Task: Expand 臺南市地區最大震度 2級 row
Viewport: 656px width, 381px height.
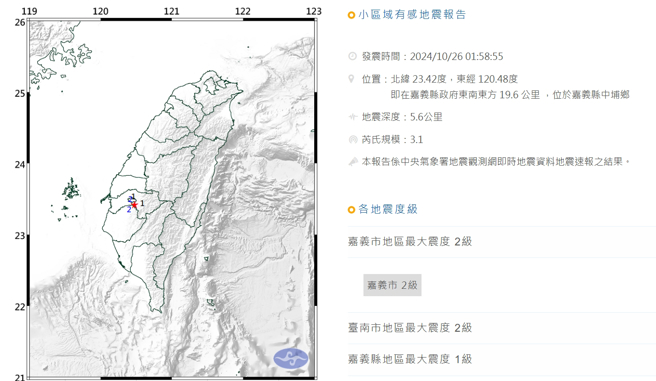Action: [502, 328]
